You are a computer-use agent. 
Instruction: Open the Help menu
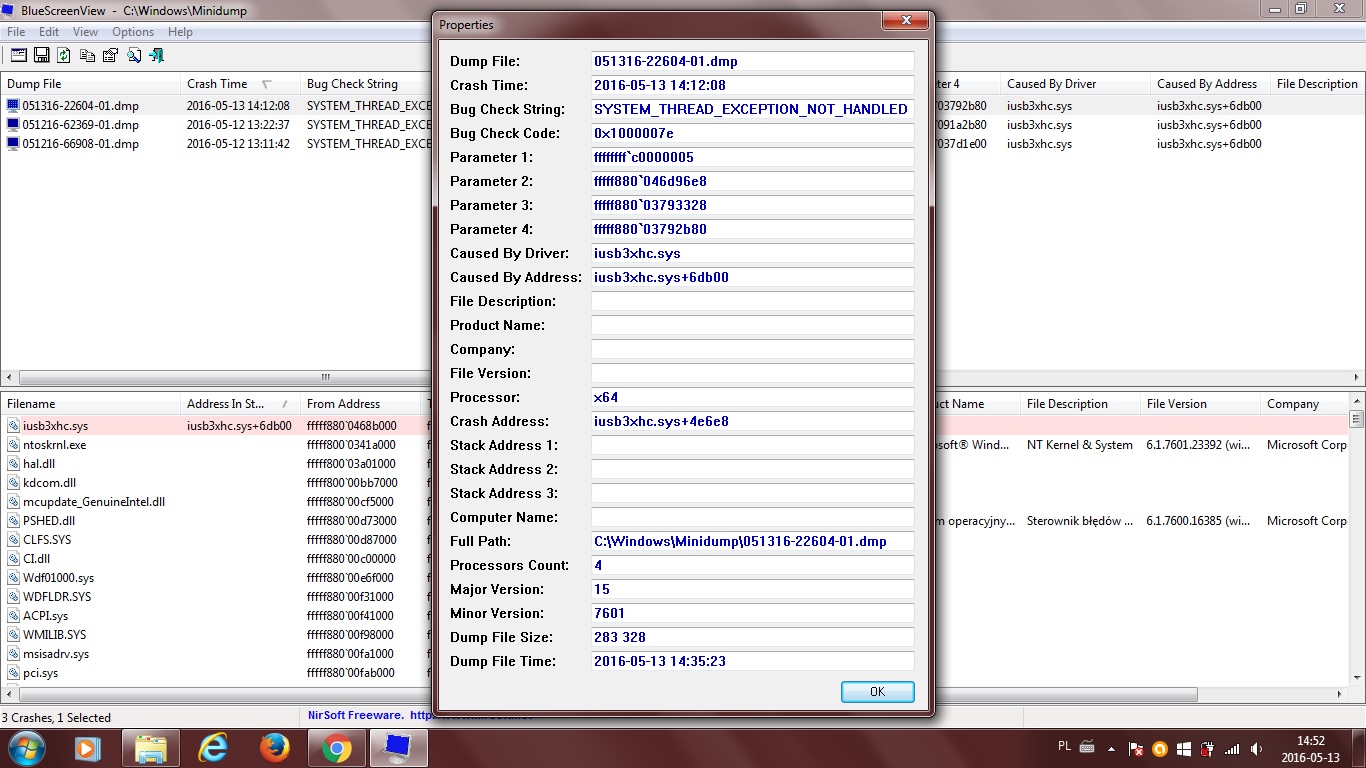click(180, 32)
